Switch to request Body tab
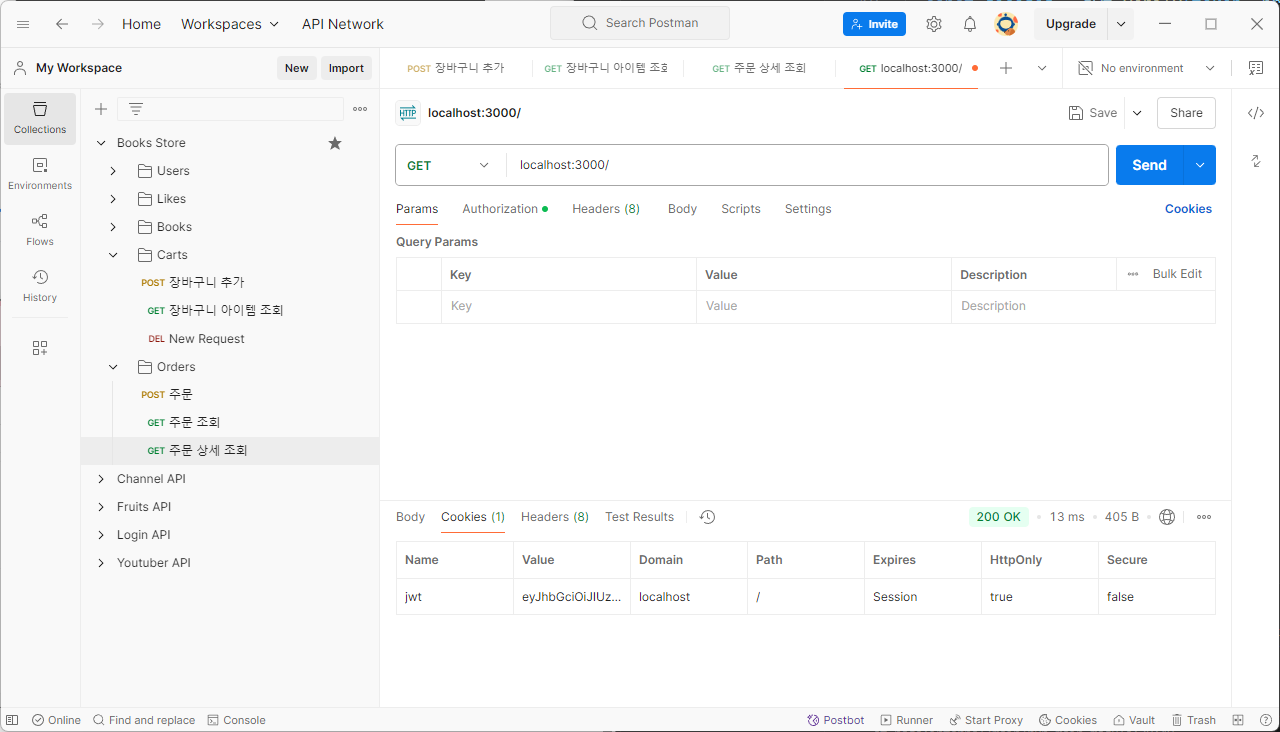 [x=682, y=209]
